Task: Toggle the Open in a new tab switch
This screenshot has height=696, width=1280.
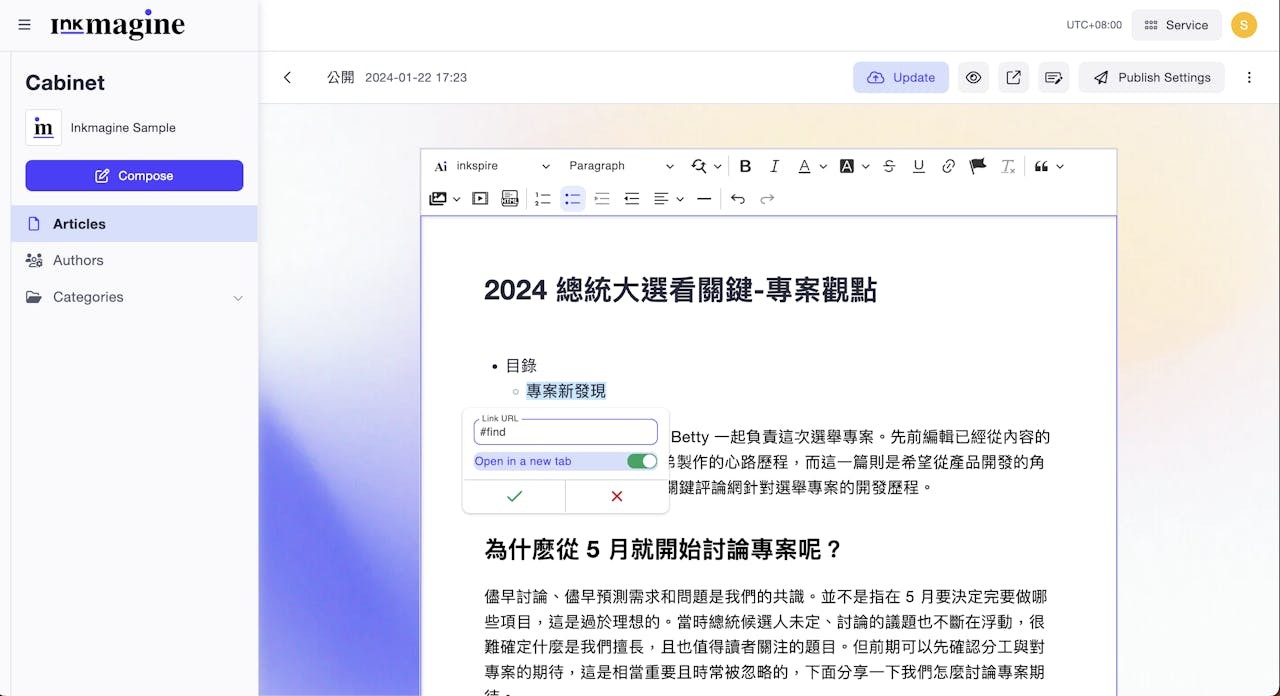Action: pyautogui.click(x=642, y=461)
